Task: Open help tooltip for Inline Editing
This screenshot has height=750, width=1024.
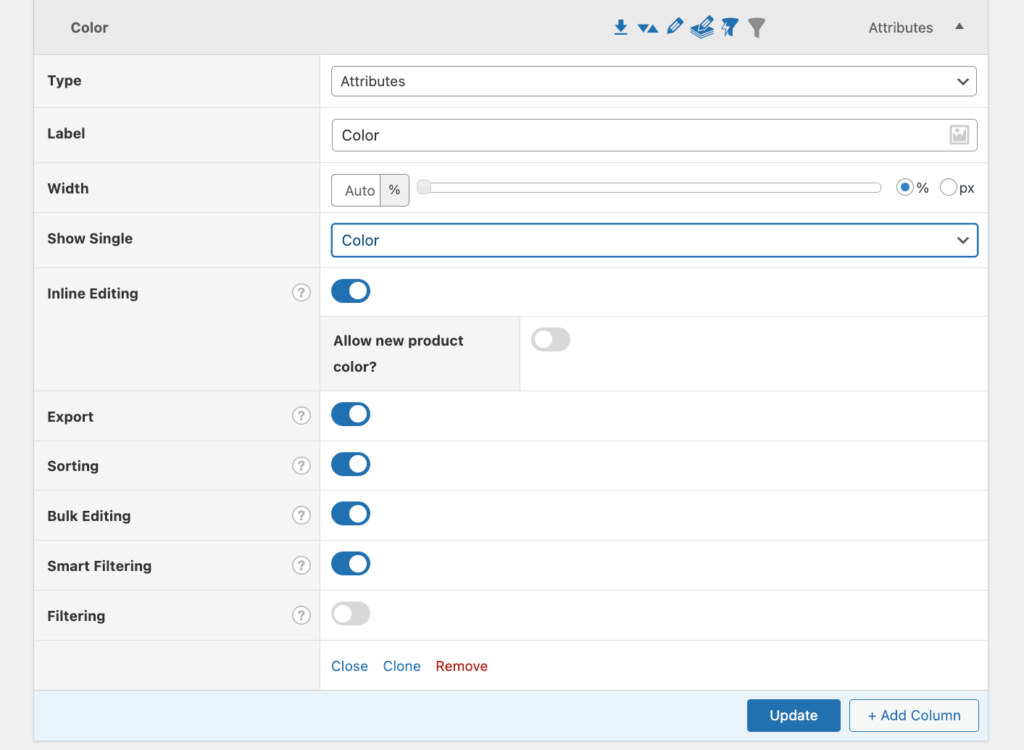Action: tap(301, 293)
